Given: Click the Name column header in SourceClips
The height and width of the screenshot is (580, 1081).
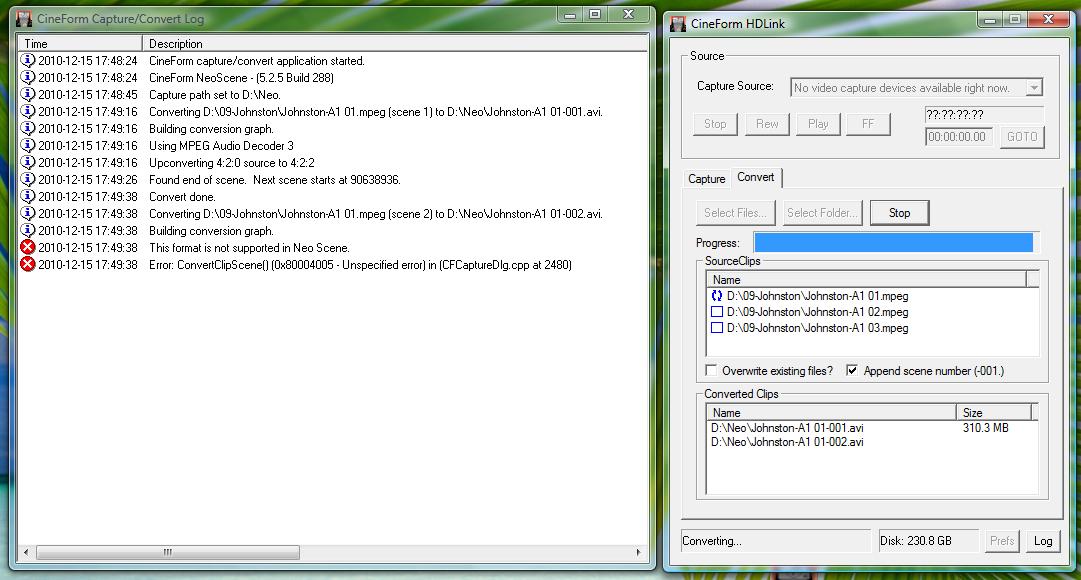Looking at the screenshot, I should point(867,279).
